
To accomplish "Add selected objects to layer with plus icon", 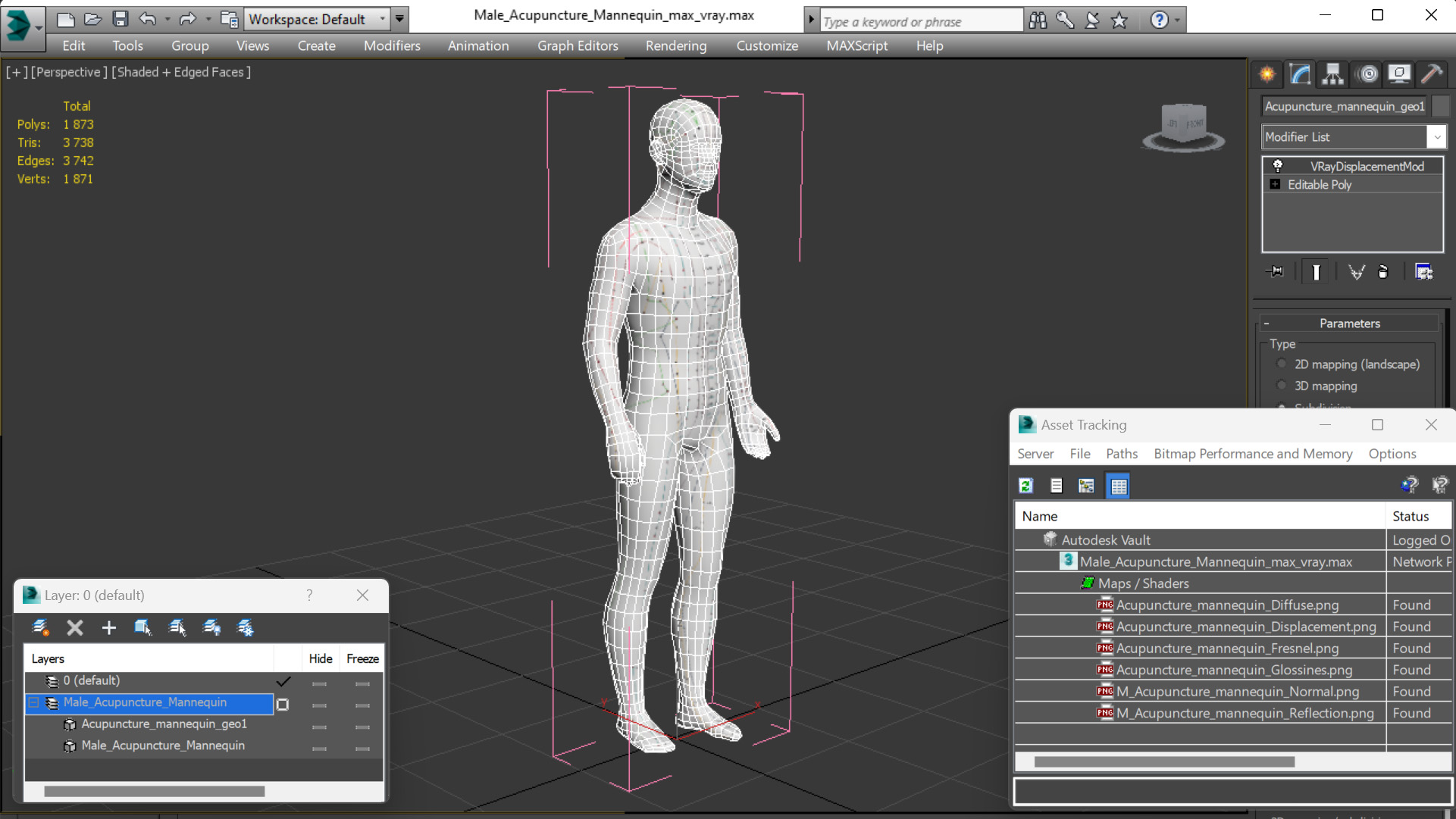I will 109,627.
